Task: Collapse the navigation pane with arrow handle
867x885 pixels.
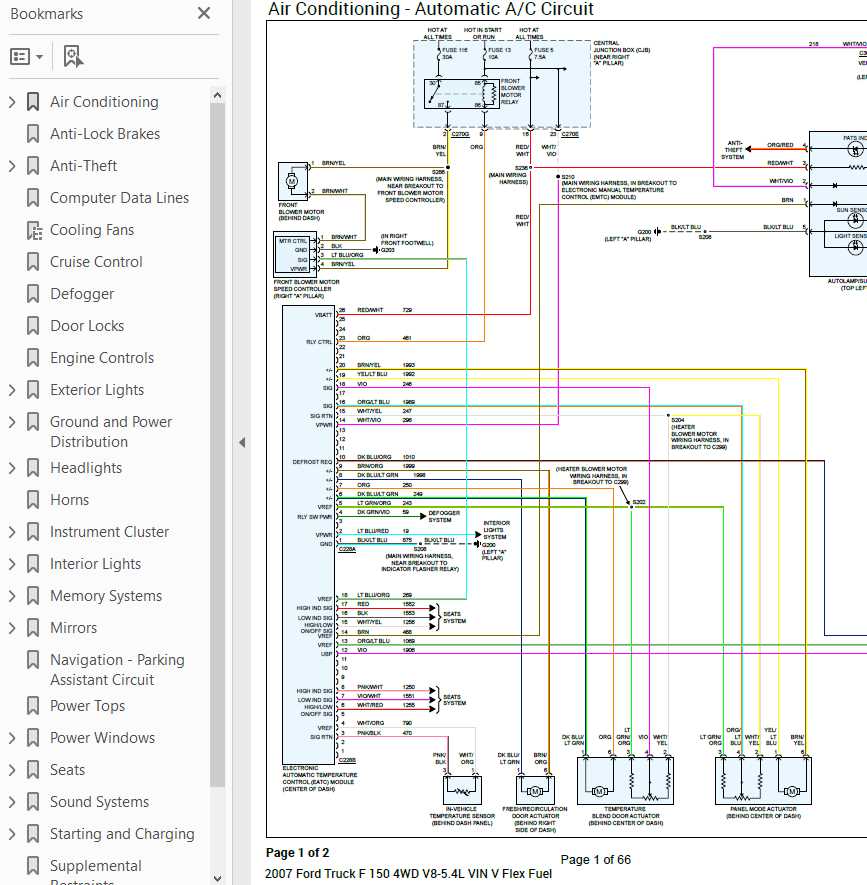Action: [242, 442]
